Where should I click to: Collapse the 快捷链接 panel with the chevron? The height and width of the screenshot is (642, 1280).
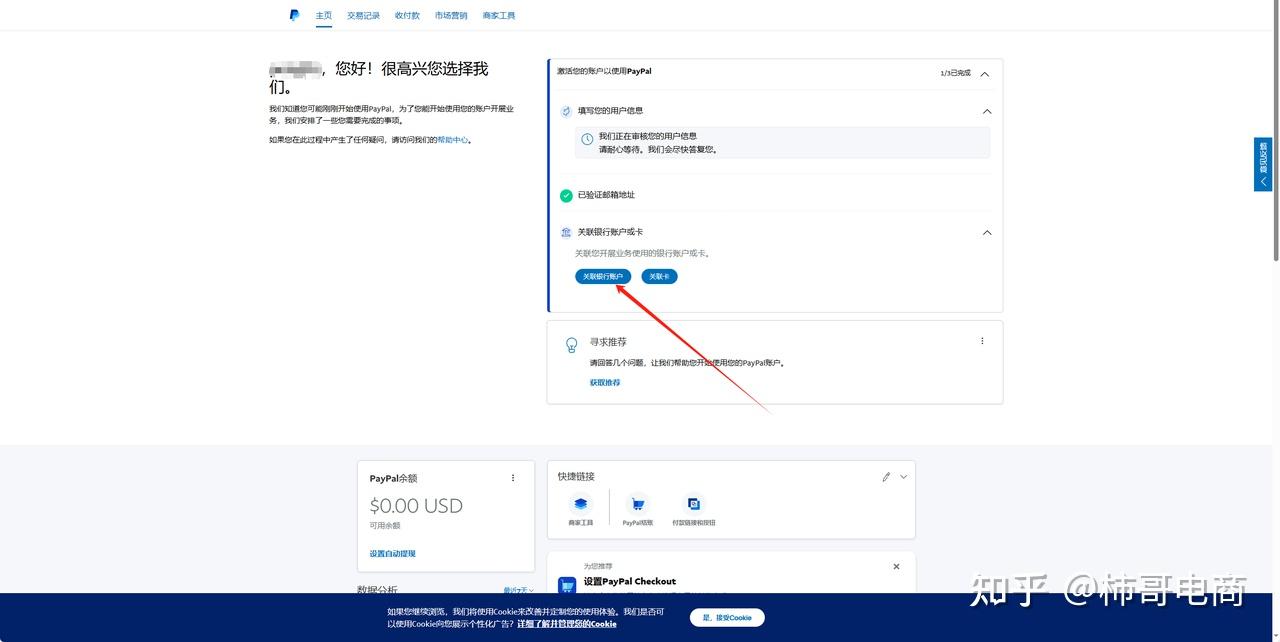click(904, 477)
